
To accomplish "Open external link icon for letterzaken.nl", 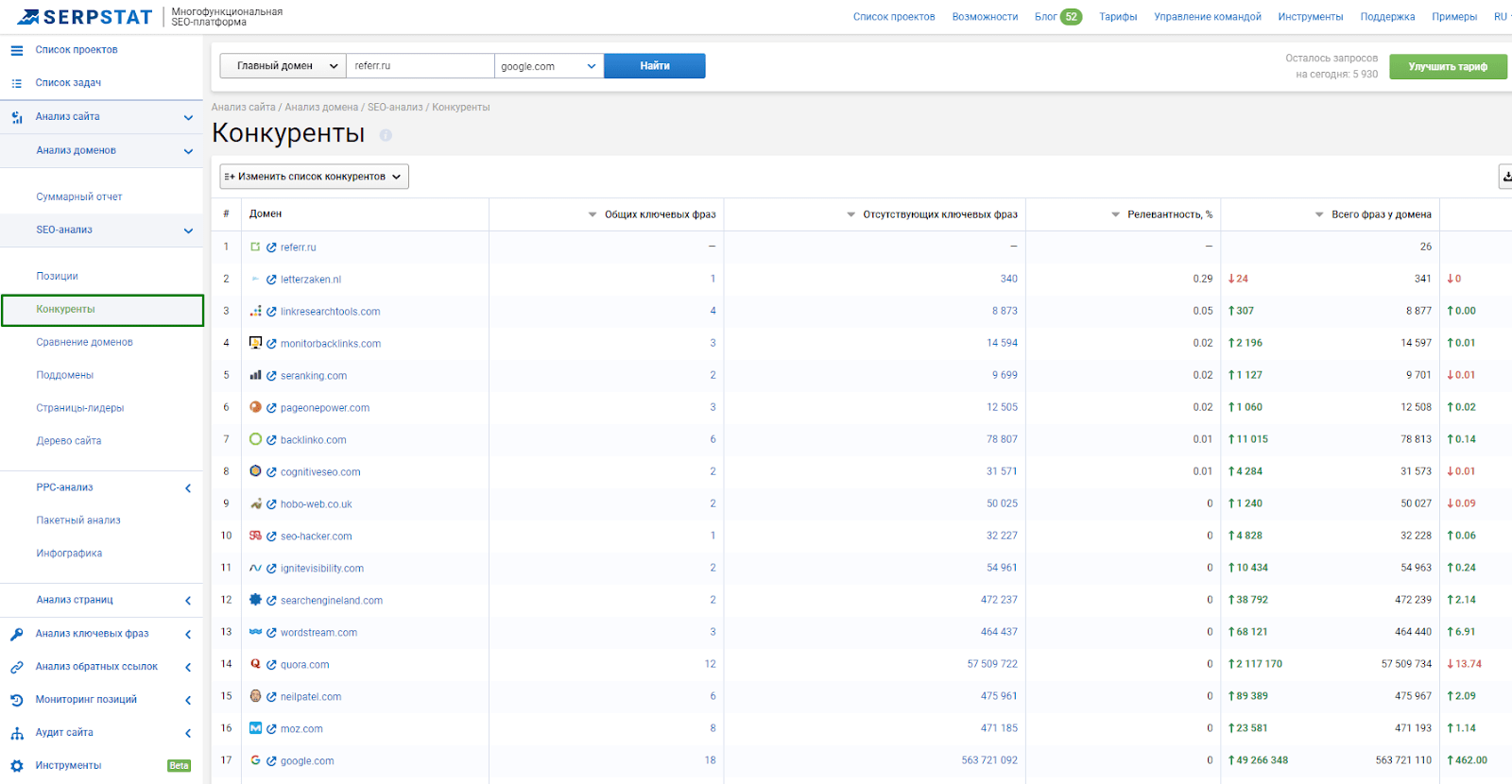I will [x=271, y=280].
